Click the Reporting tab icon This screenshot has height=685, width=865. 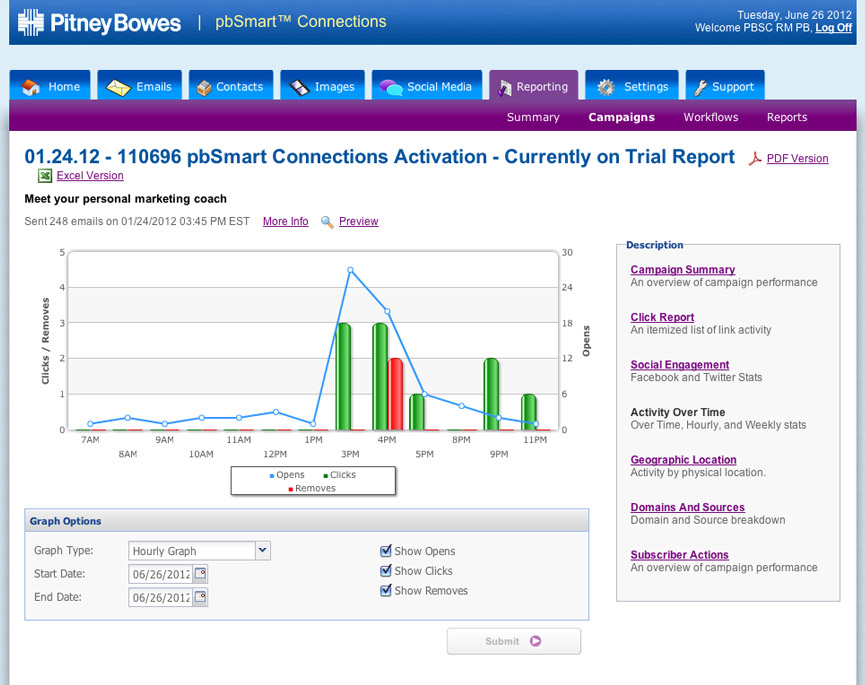[x=504, y=87]
